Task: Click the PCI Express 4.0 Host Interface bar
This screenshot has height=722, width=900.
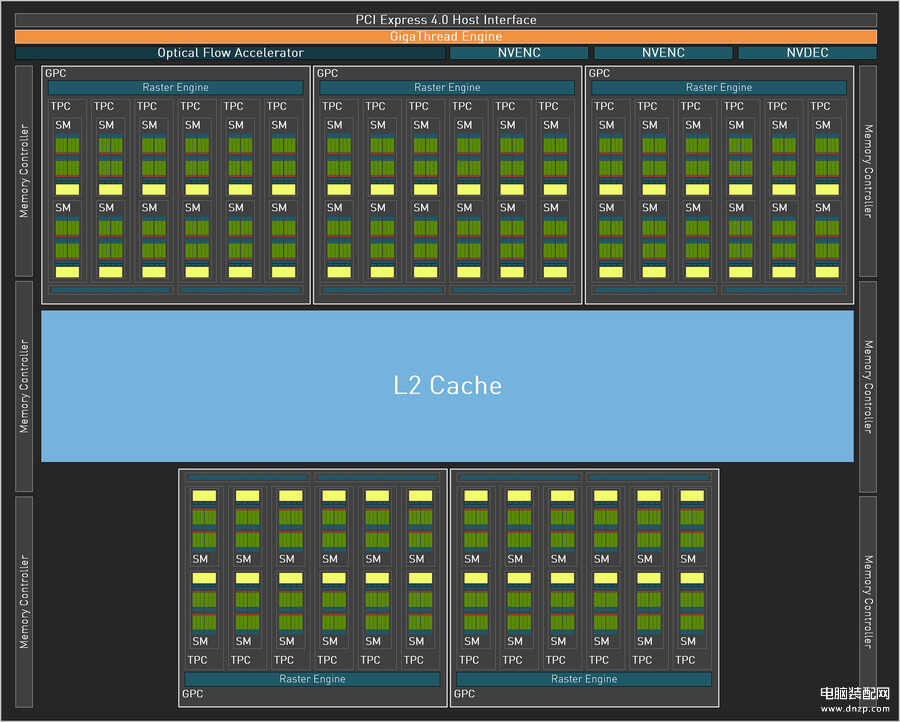Action: click(x=446, y=20)
